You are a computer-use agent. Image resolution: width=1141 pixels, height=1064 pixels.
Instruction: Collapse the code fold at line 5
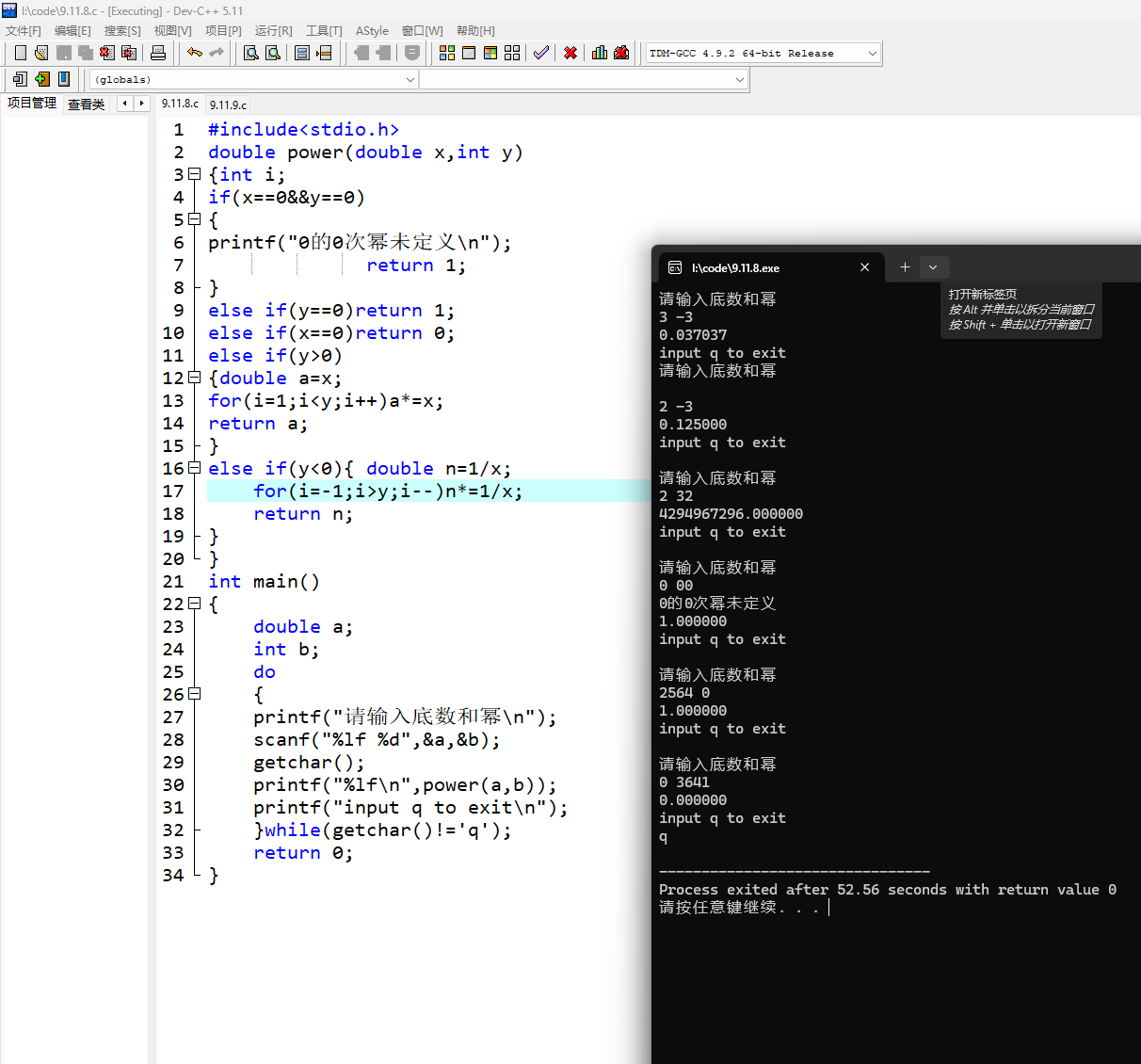tap(195, 219)
